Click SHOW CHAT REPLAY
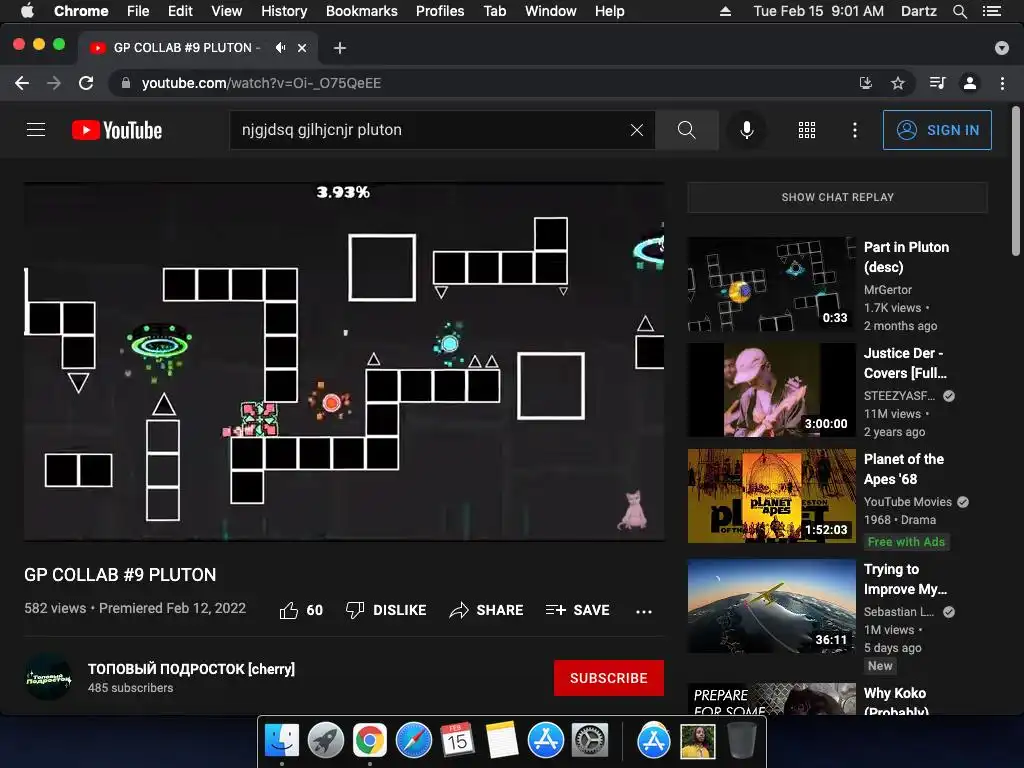This screenshot has height=768, width=1024. point(837,197)
